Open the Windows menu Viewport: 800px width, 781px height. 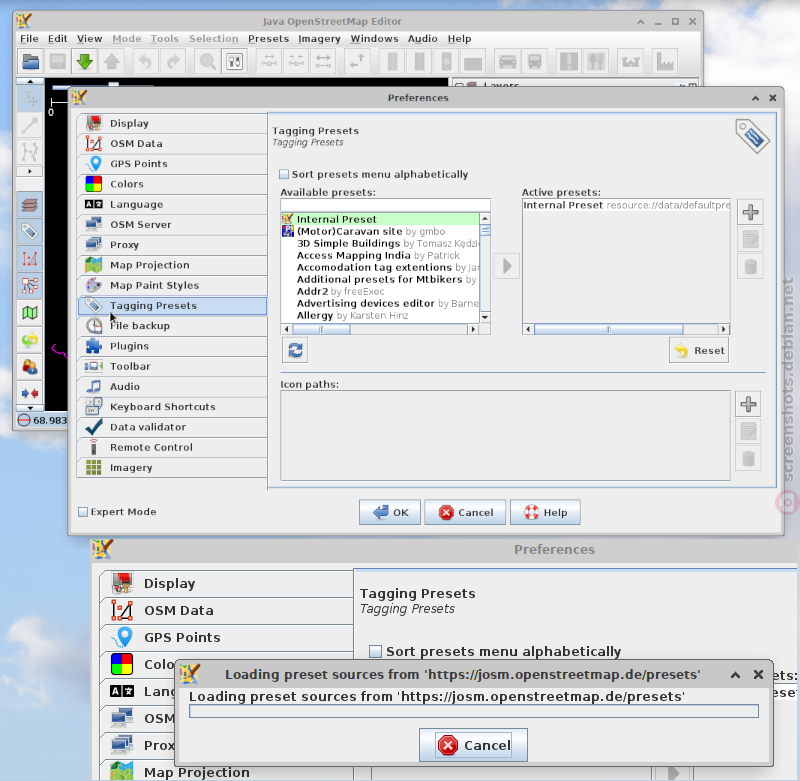(x=374, y=39)
